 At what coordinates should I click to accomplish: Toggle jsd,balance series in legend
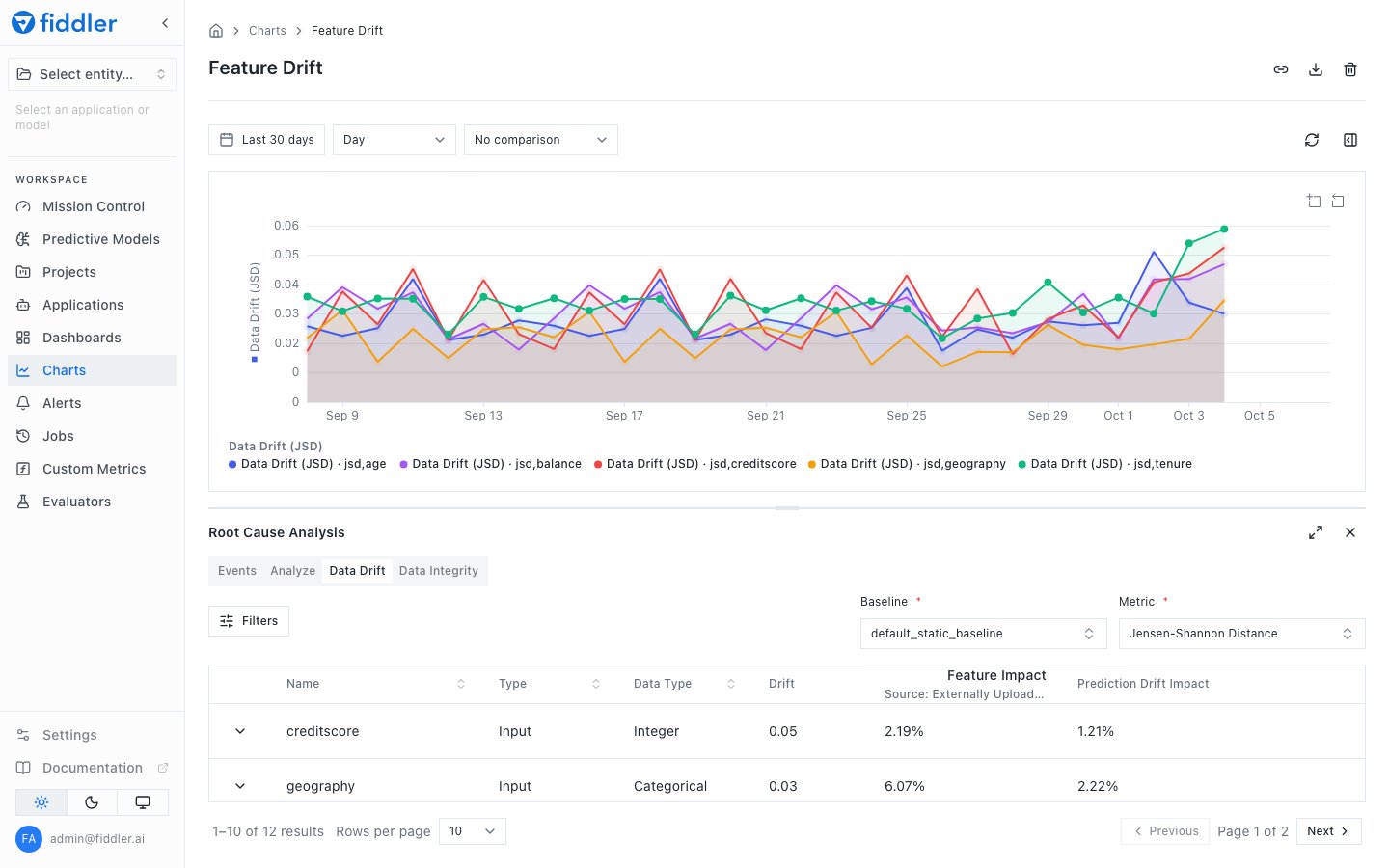click(491, 464)
